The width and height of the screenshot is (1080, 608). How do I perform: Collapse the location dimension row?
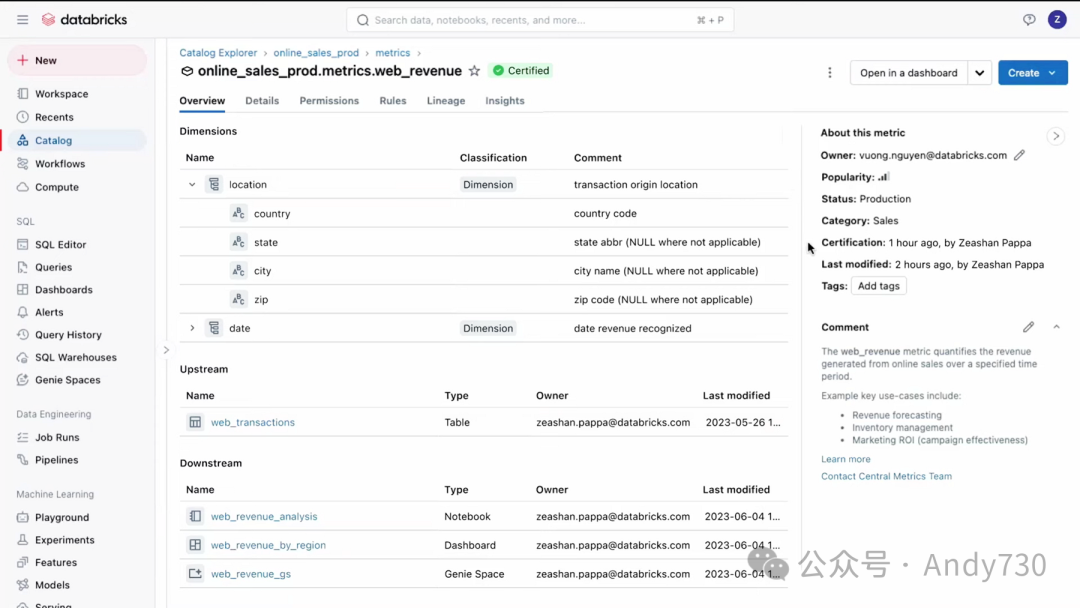(x=192, y=185)
